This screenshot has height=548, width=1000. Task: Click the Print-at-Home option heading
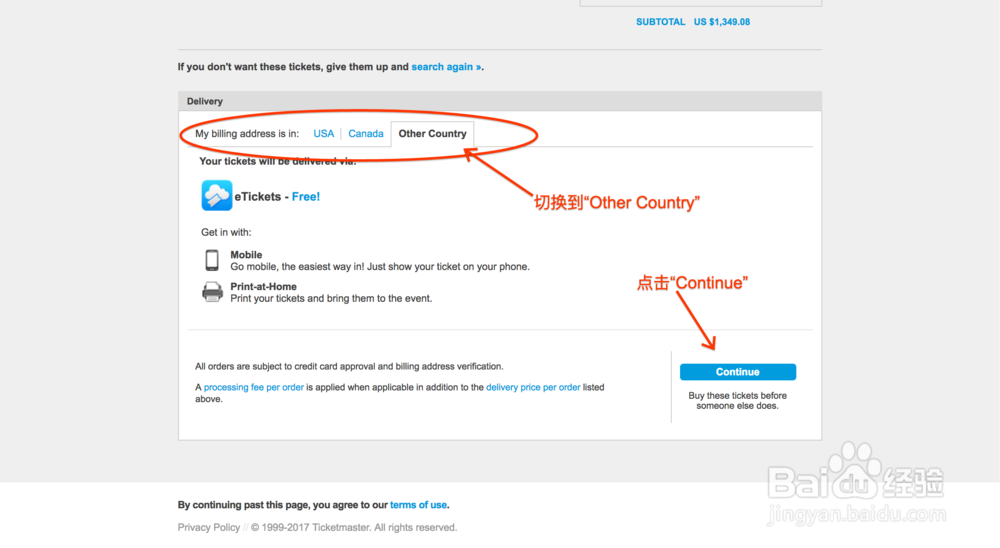click(x=263, y=286)
